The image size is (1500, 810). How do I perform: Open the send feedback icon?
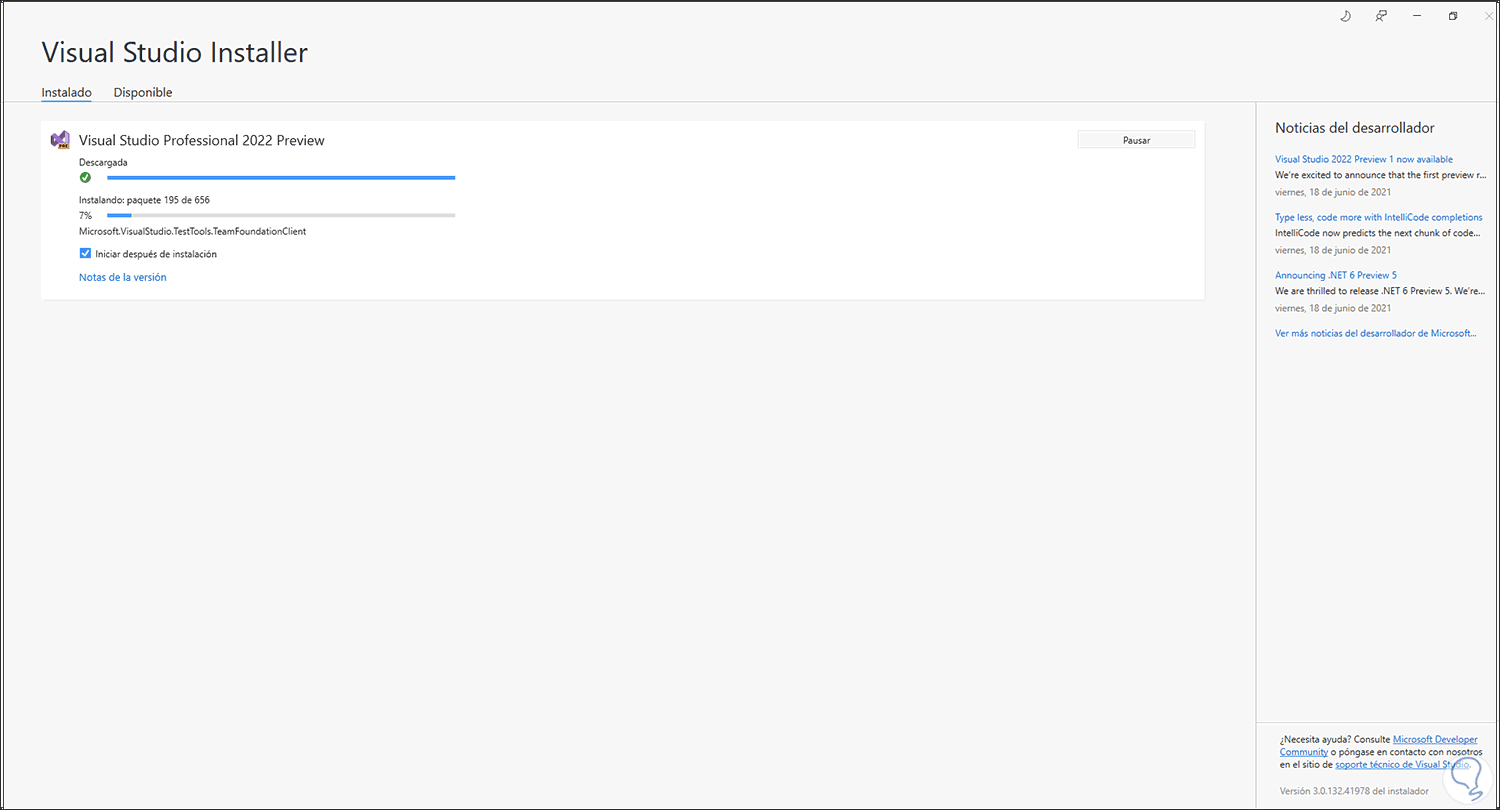(x=1381, y=16)
